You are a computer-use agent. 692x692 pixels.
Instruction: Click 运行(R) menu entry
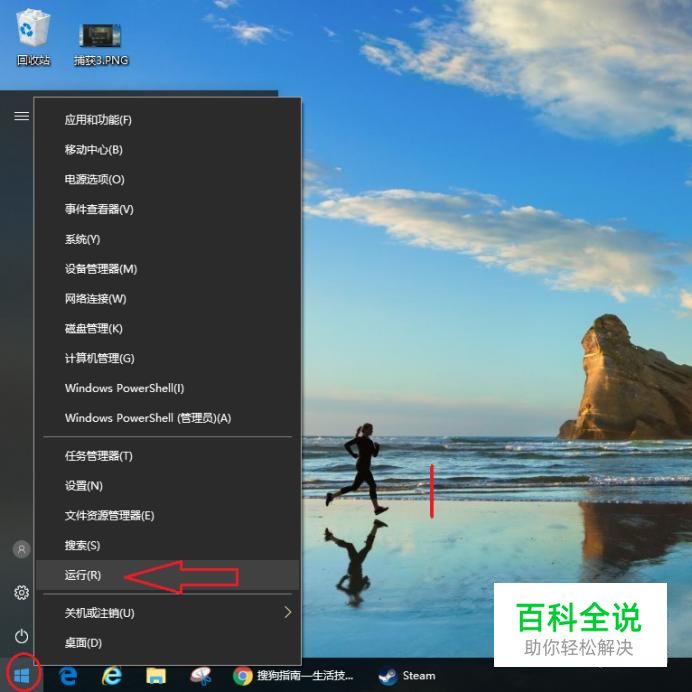click(x=168, y=575)
